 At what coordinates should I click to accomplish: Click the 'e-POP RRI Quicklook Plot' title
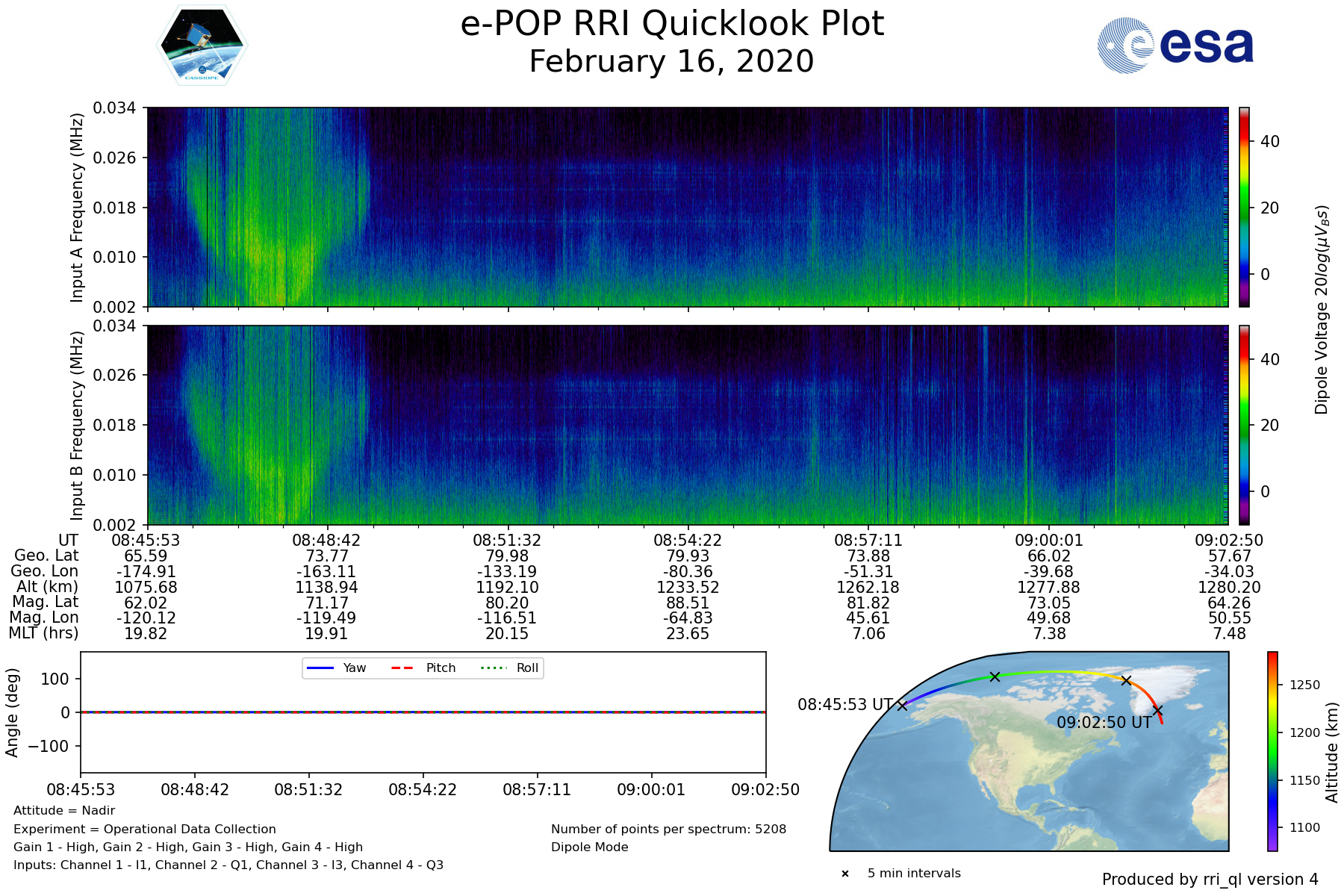click(x=672, y=24)
